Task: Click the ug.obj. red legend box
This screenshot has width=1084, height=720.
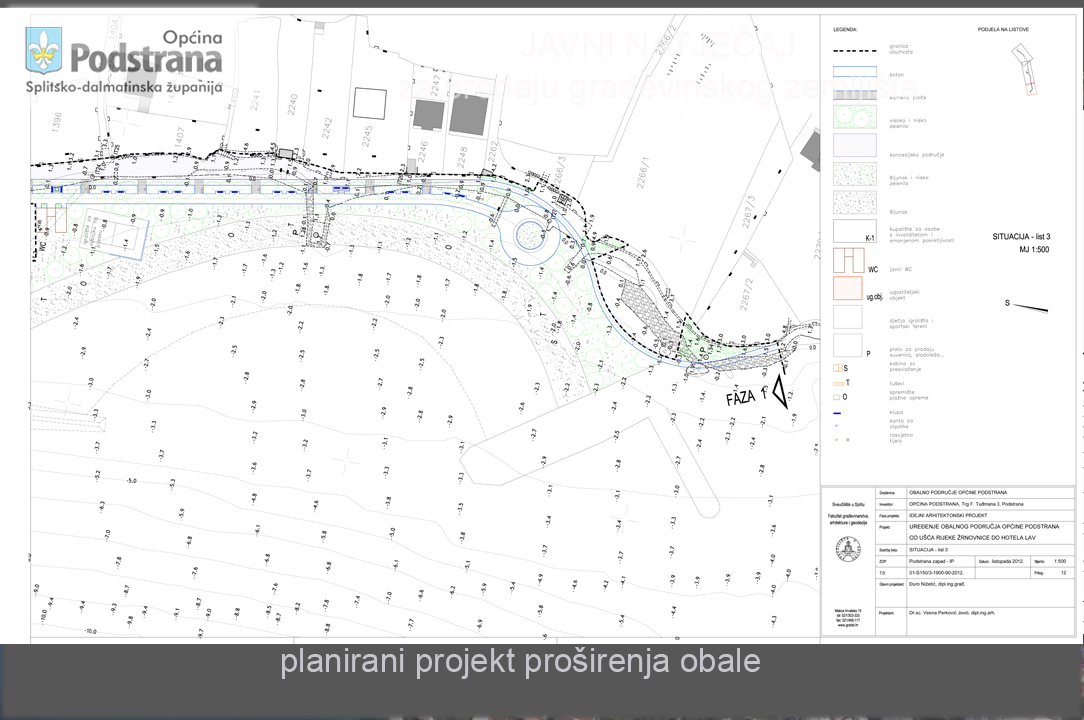Action: coord(848,288)
